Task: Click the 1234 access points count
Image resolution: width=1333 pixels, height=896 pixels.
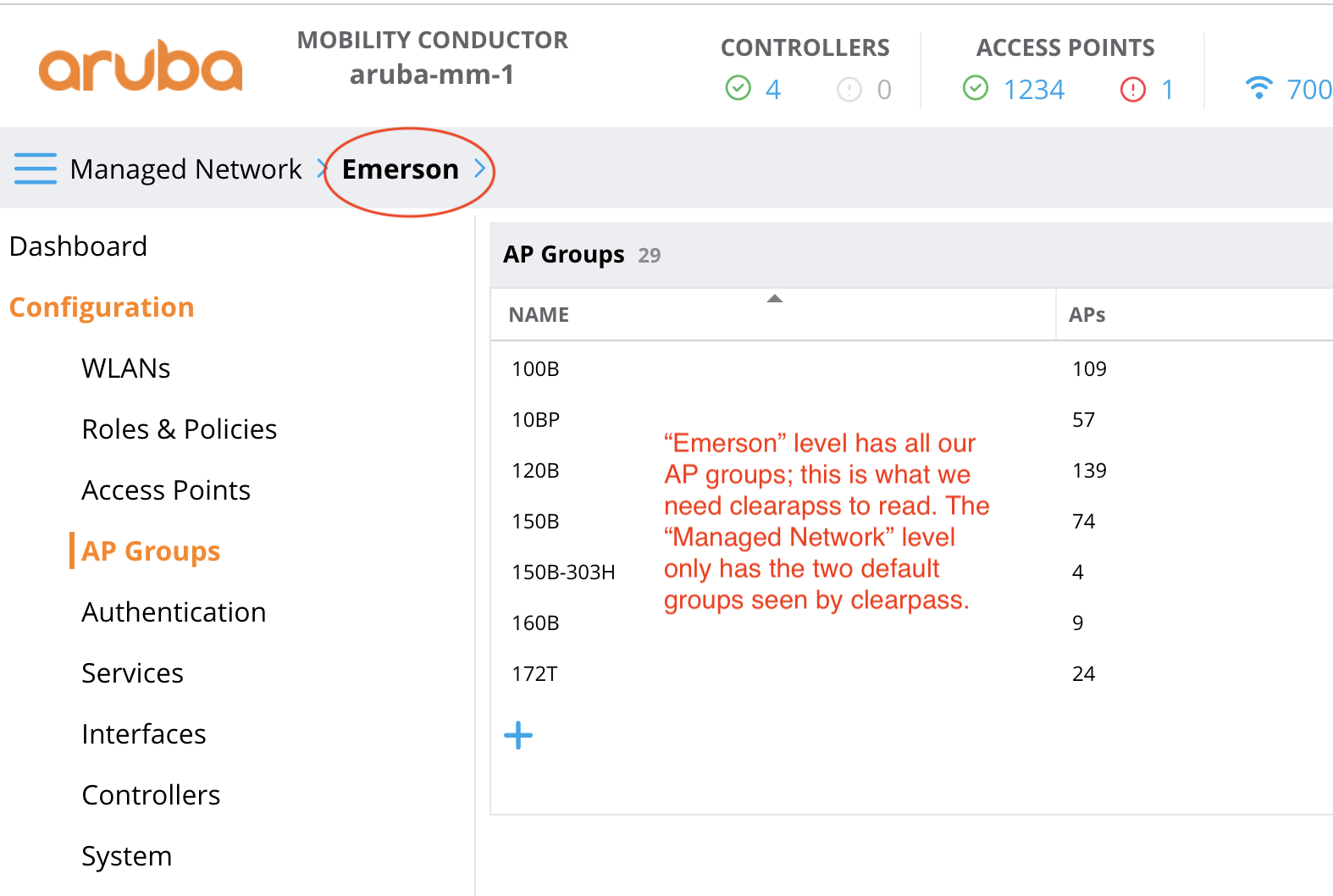Action: pos(1034,88)
